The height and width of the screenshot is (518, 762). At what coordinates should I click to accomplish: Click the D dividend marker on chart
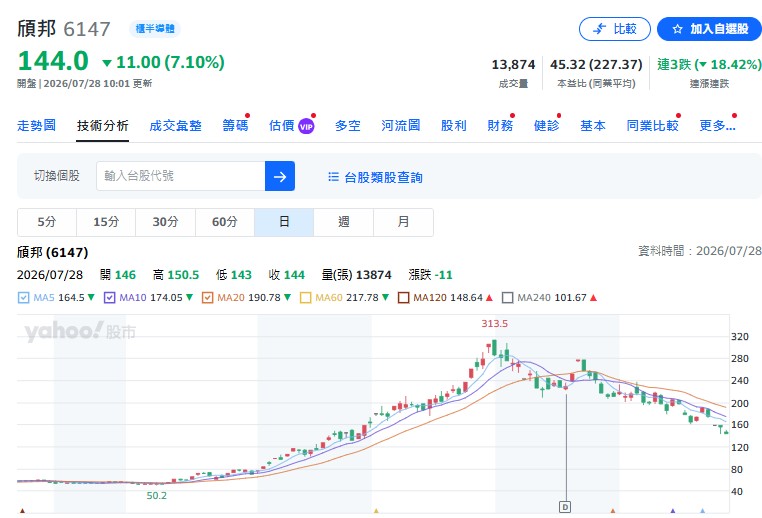pyautogui.click(x=565, y=507)
